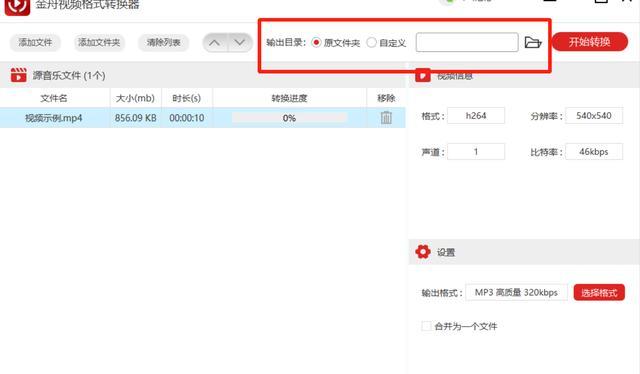Click the 比特率 46kbps value box
This screenshot has height=374, width=640.
pos(594,151)
